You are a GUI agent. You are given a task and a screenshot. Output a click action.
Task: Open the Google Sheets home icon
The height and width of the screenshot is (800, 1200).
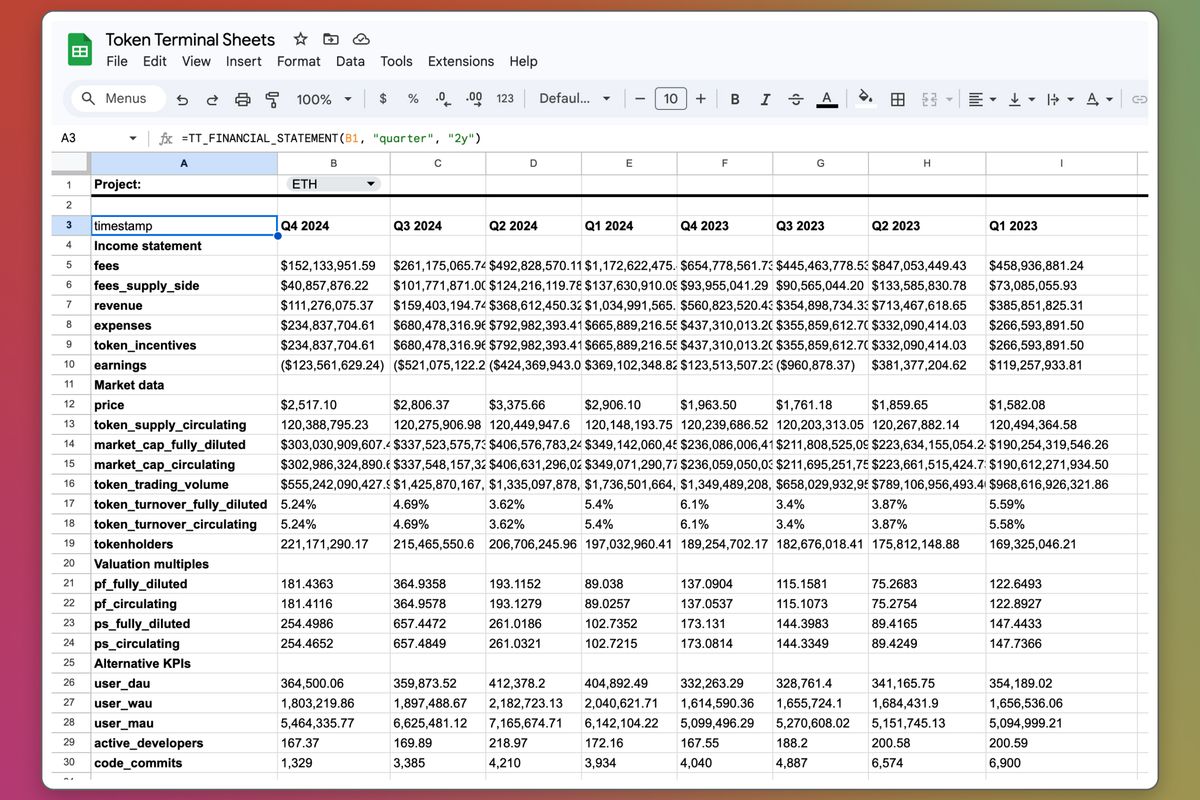[80, 50]
